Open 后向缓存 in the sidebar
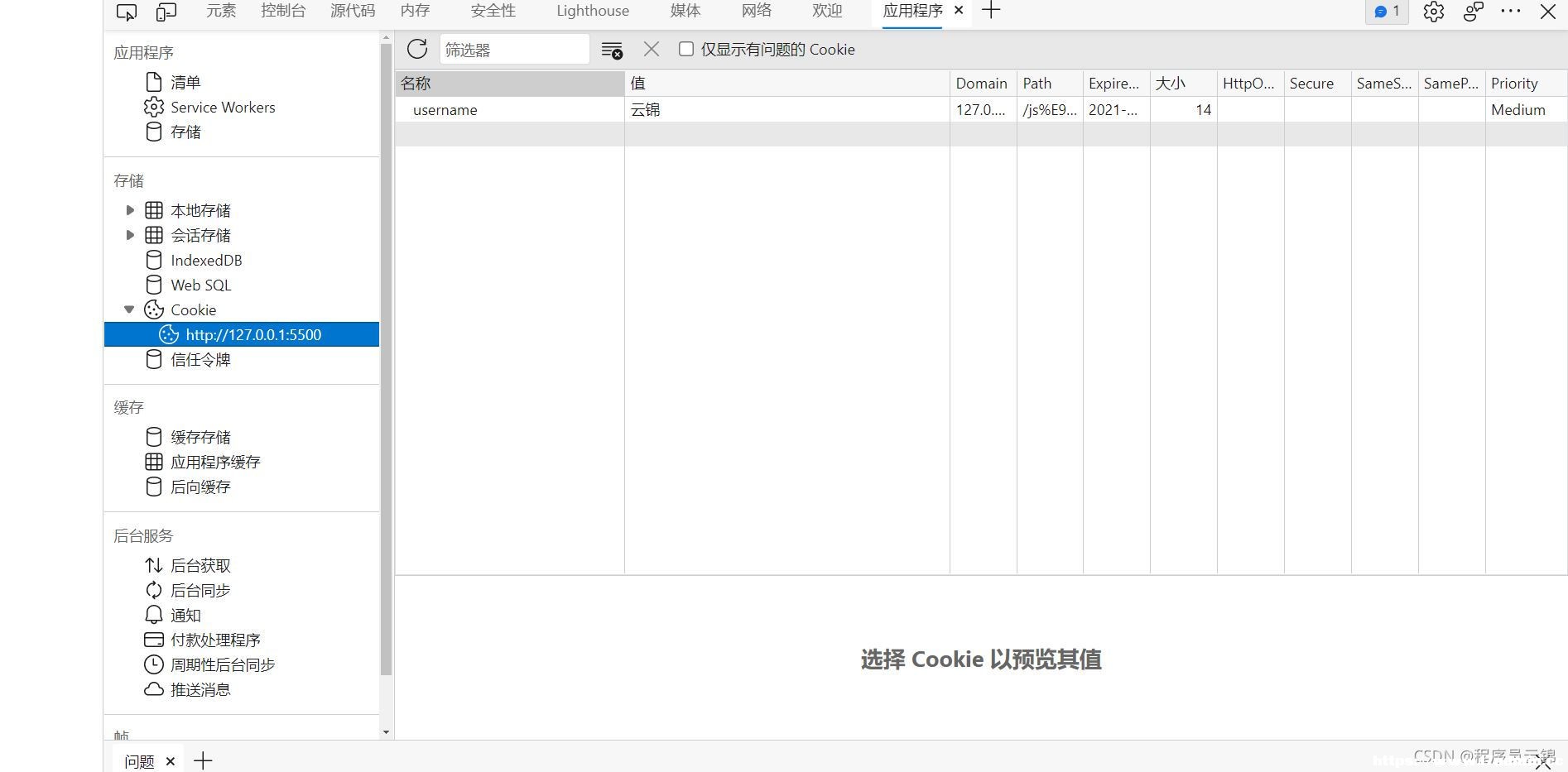The height and width of the screenshot is (772, 1568). (x=200, y=487)
